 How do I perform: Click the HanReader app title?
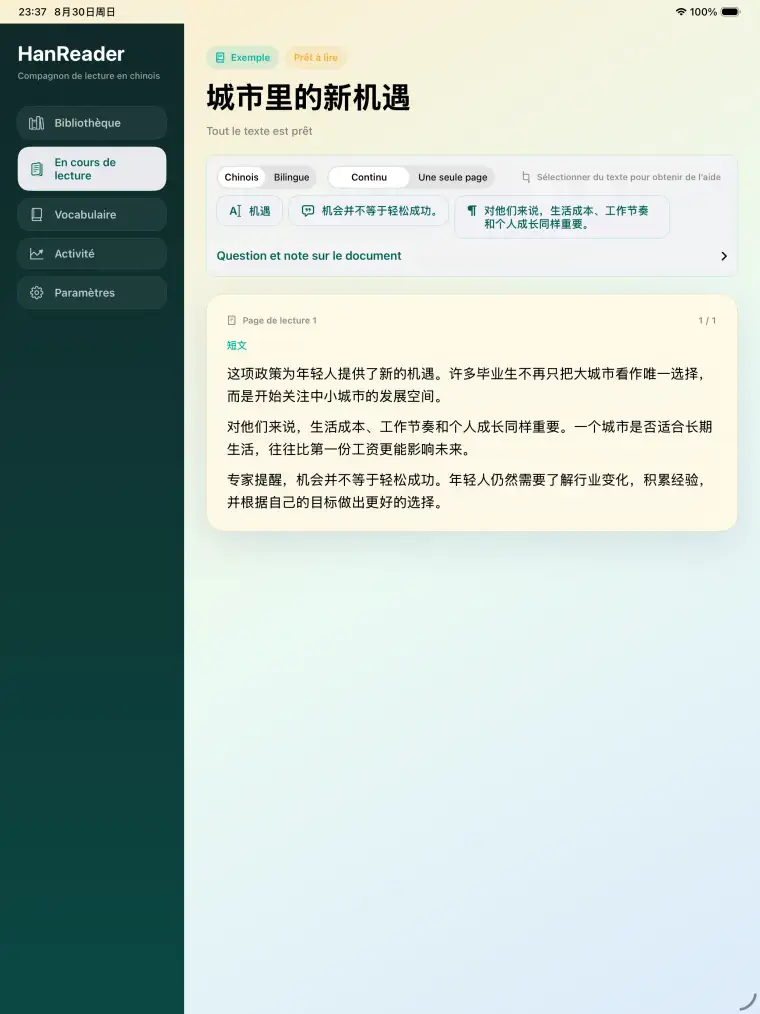click(71, 54)
